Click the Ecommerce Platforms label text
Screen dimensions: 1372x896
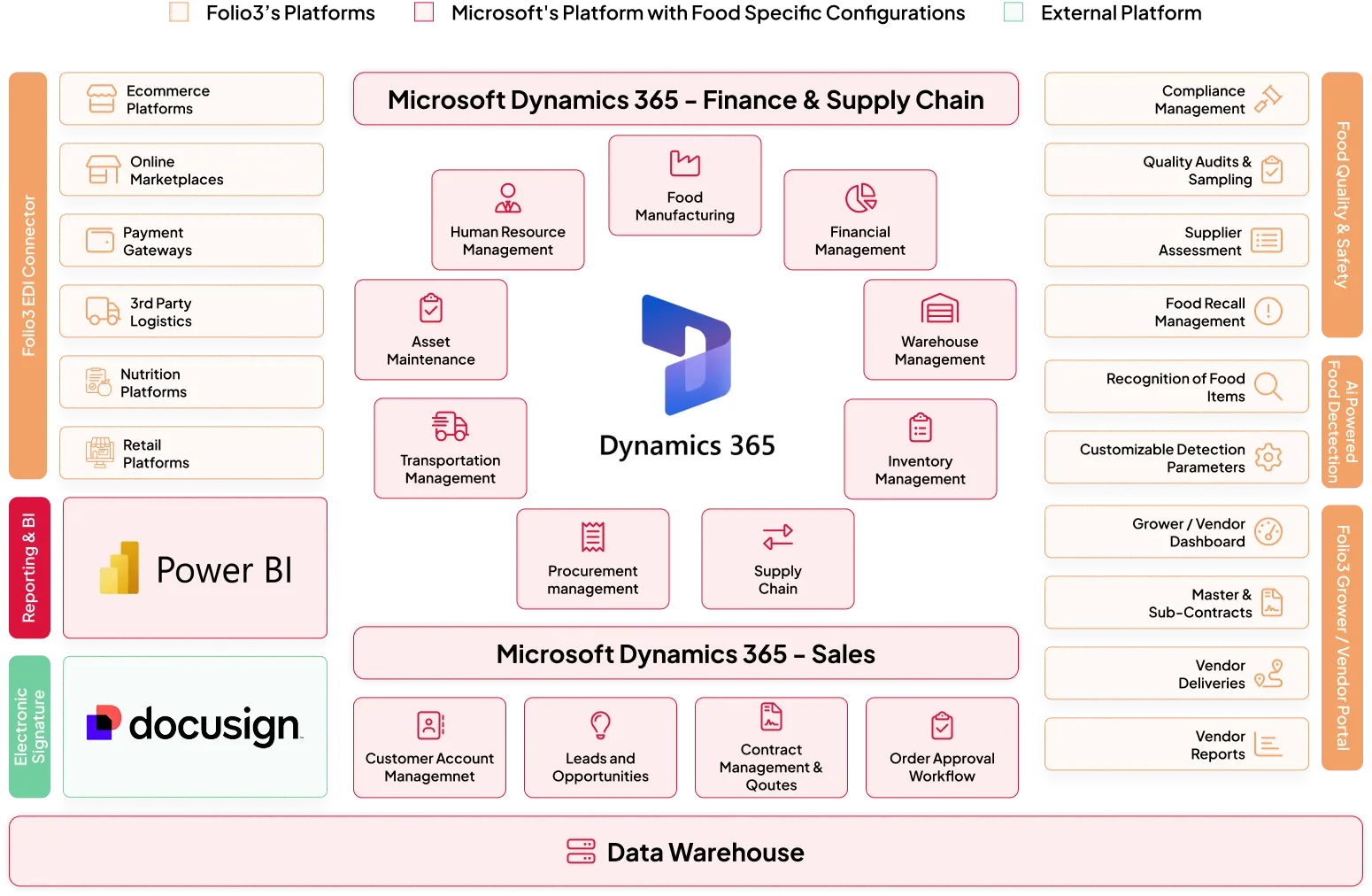(x=168, y=99)
